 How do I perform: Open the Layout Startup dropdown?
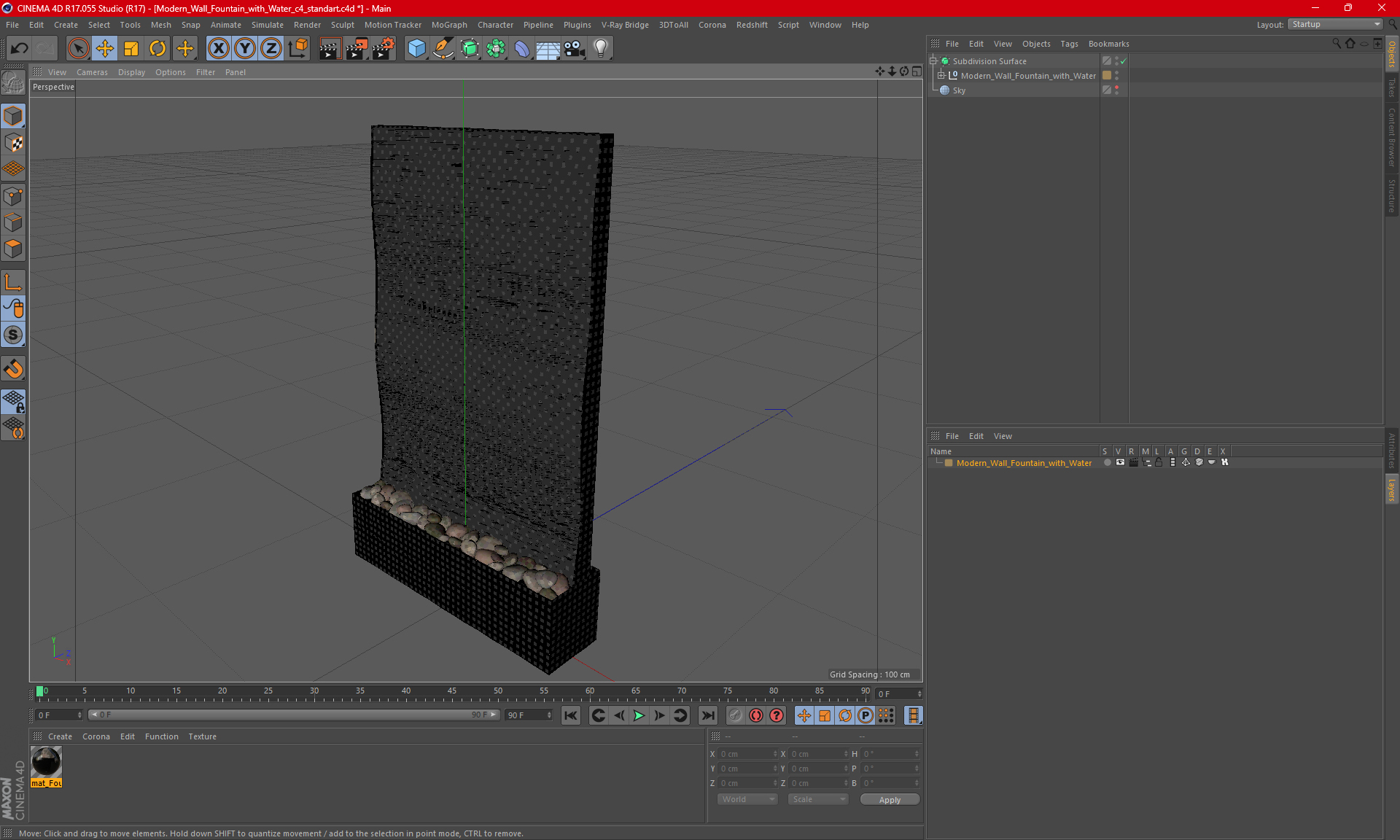1336,24
